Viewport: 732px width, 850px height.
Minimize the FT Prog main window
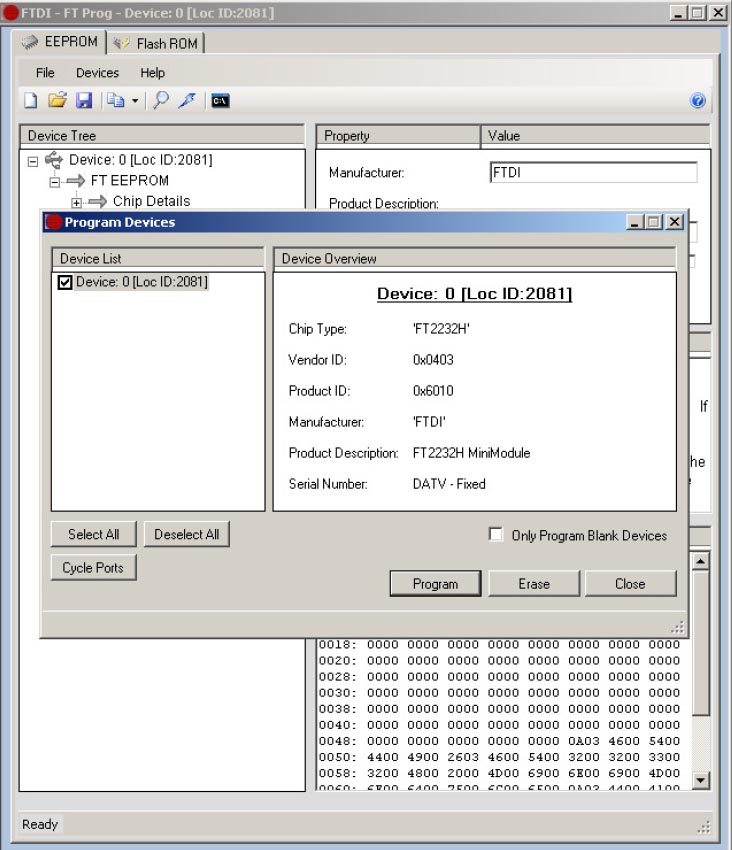[678, 12]
